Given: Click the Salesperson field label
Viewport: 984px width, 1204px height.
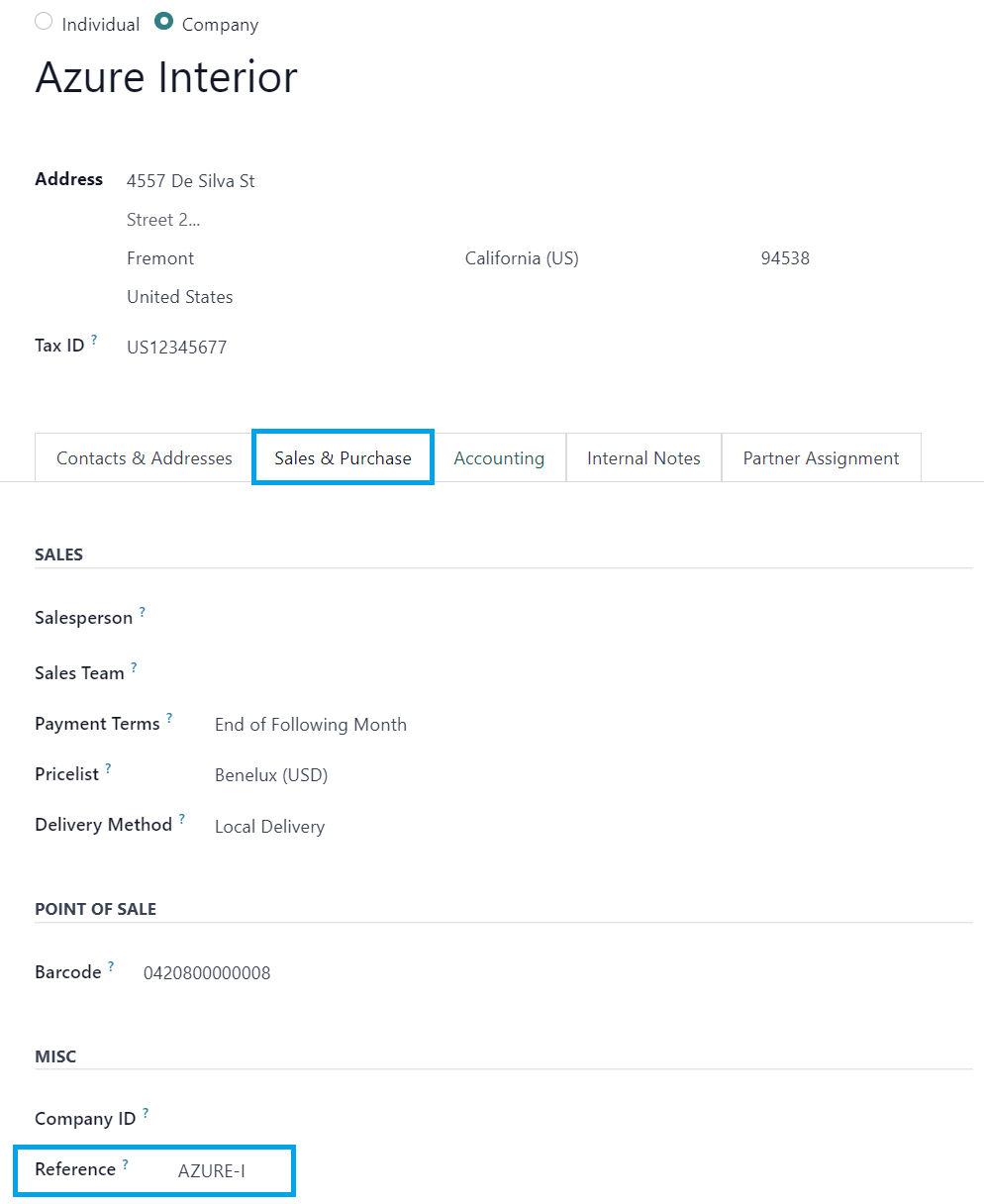Looking at the screenshot, I should click(x=83, y=618).
